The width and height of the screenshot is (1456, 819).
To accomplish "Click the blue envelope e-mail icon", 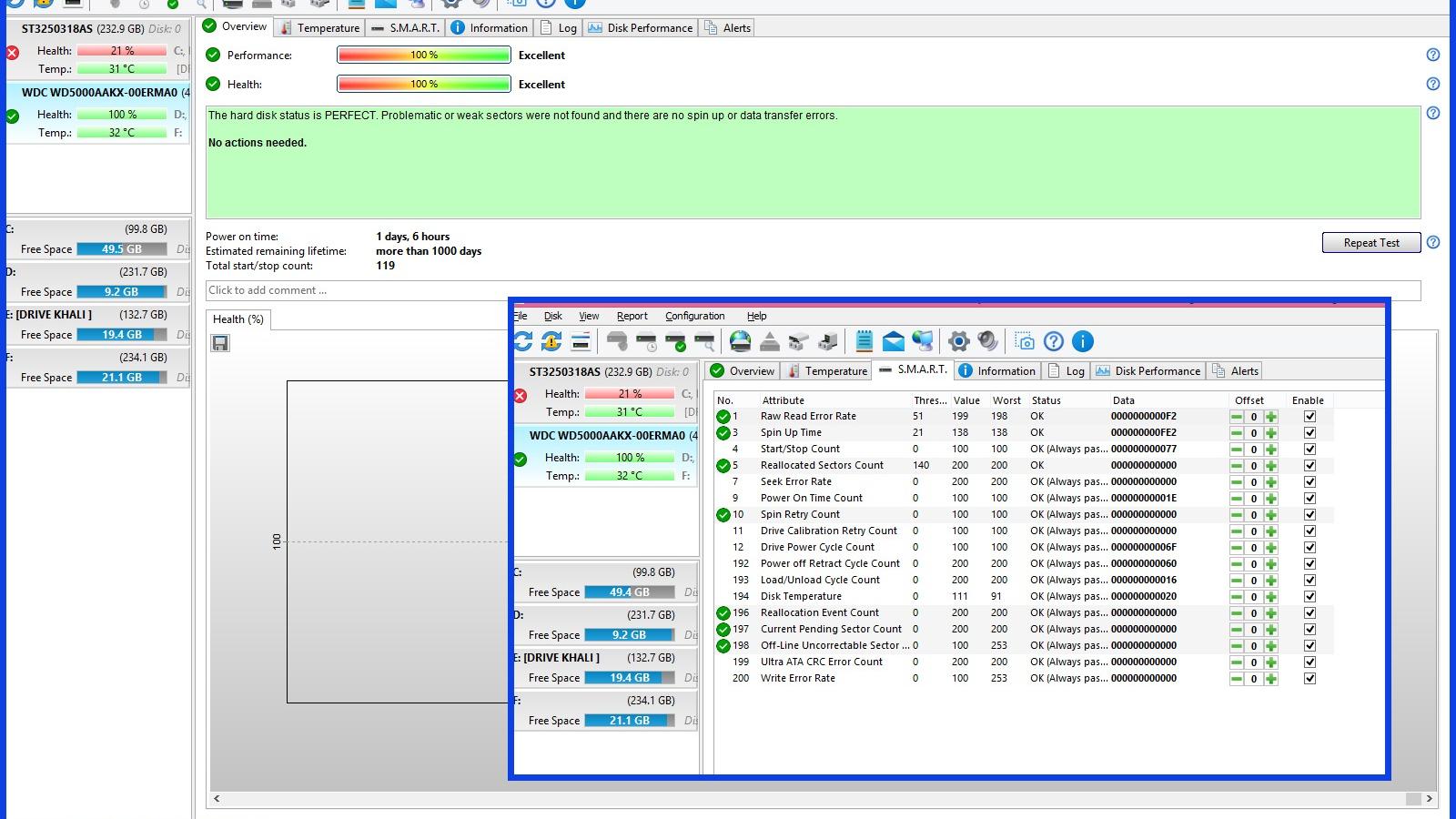I will click(x=894, y=341).
